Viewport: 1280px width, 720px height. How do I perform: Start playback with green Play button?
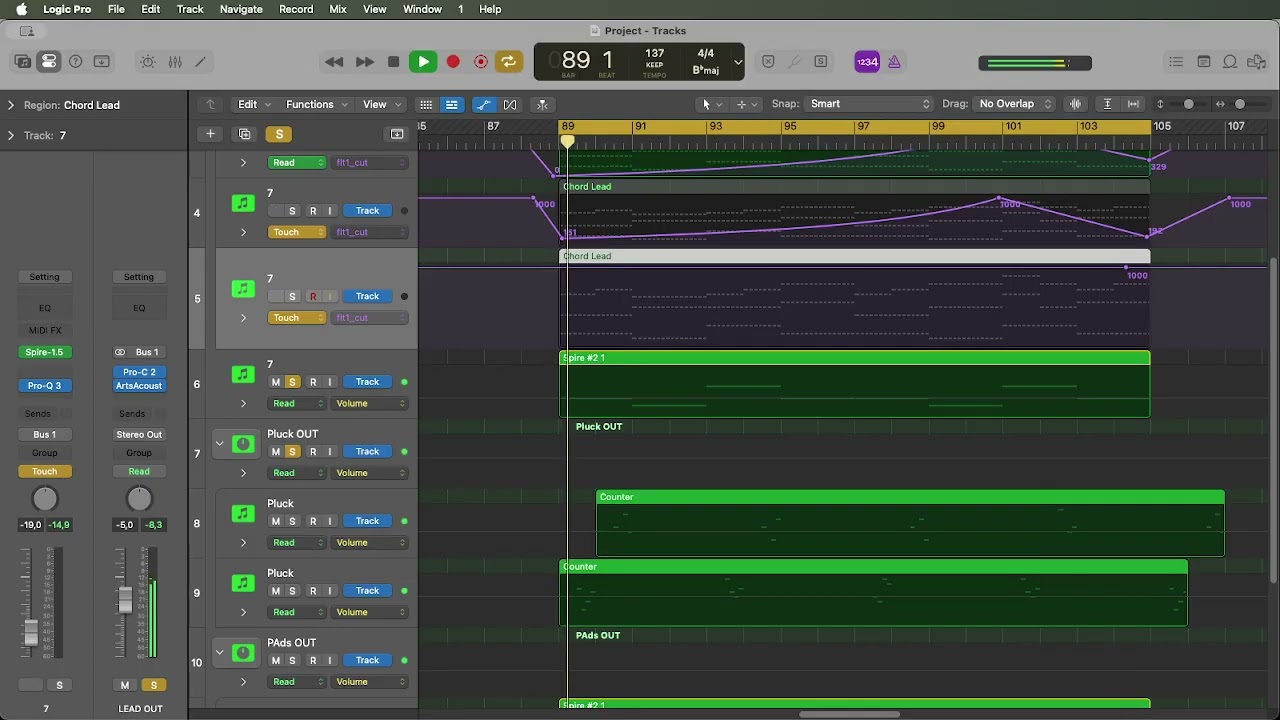[x=423, y=62]
